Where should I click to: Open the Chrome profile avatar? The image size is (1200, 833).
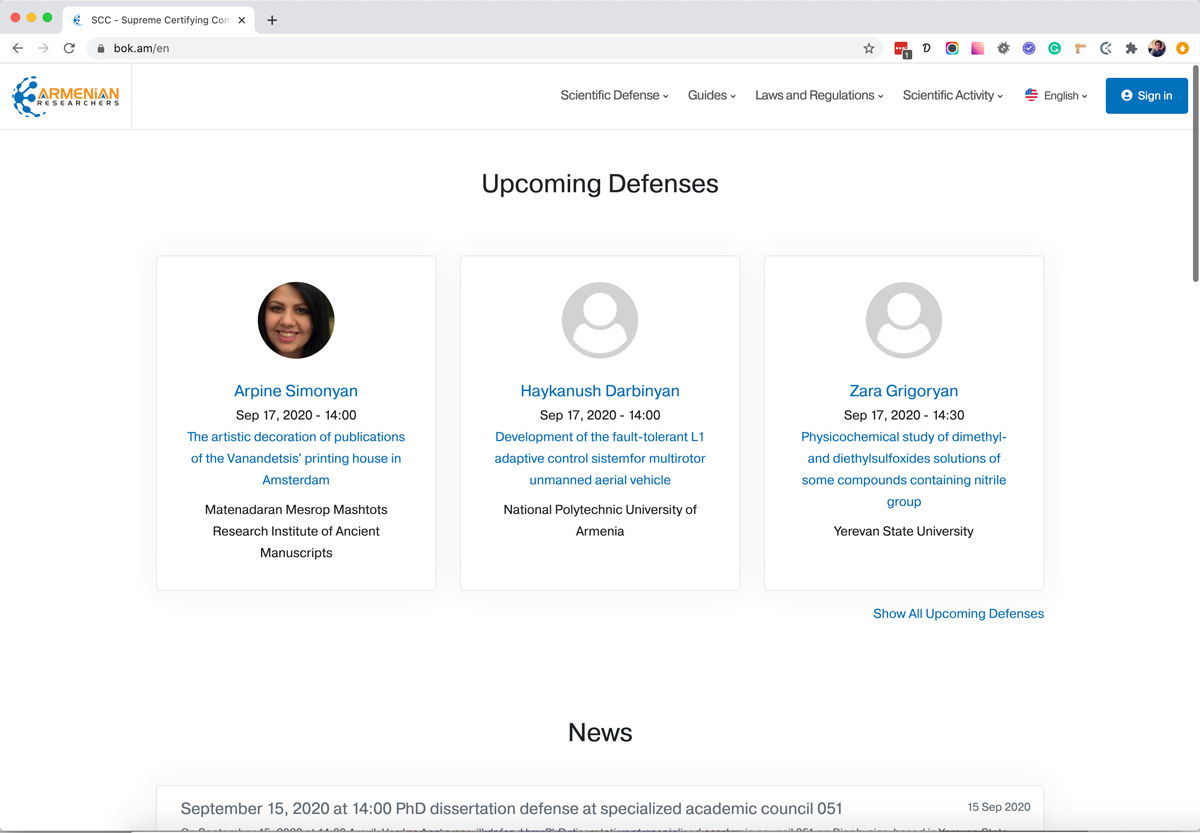pos(1157,48)
